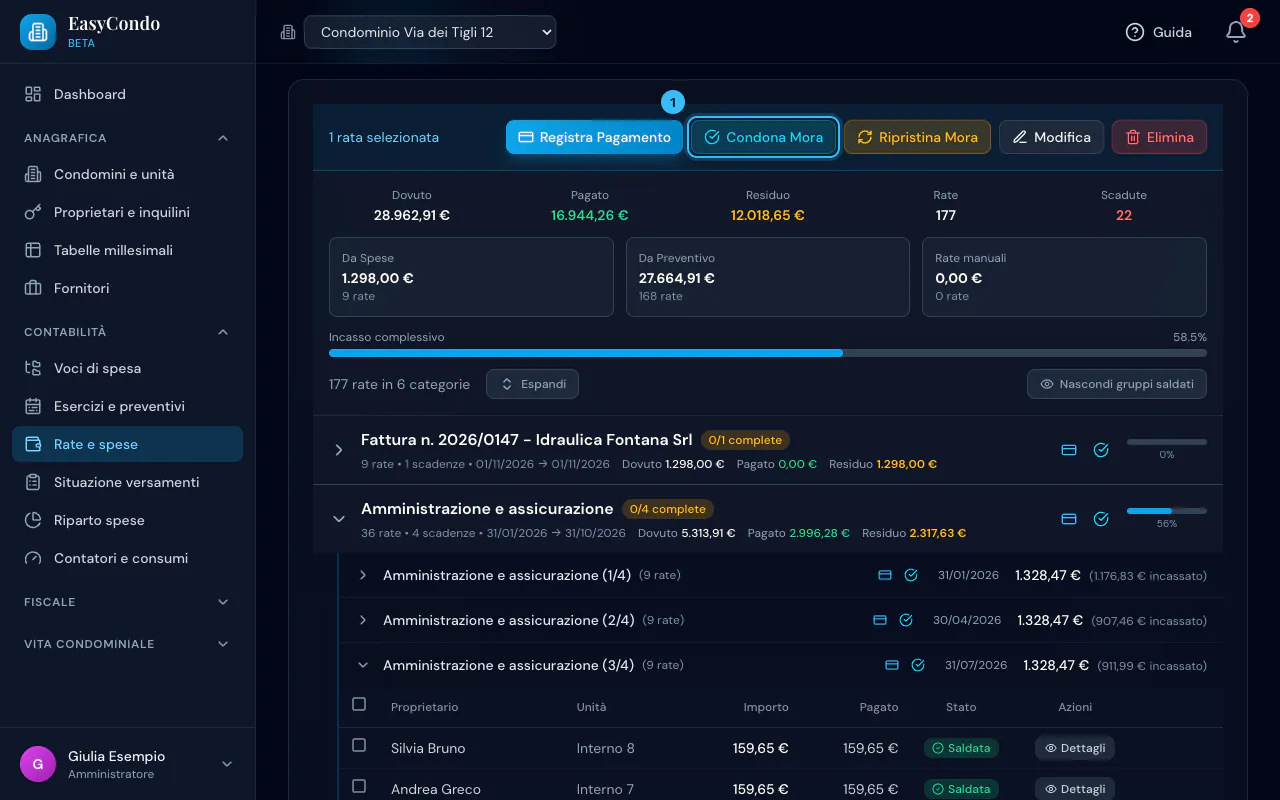
Task: Expand the VITA CONDOMINIALE sidebar section
Action: [222, 644]
